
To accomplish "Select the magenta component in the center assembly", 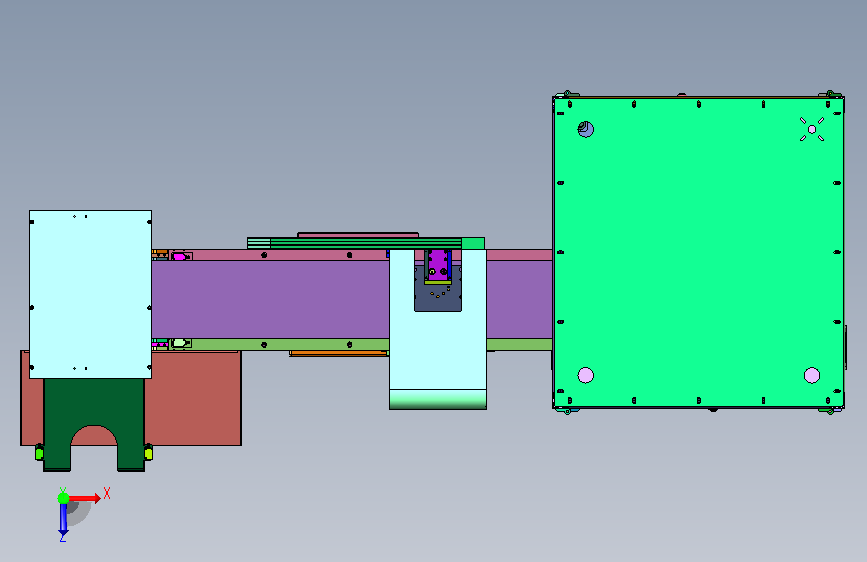I will [x=438, y=264].
